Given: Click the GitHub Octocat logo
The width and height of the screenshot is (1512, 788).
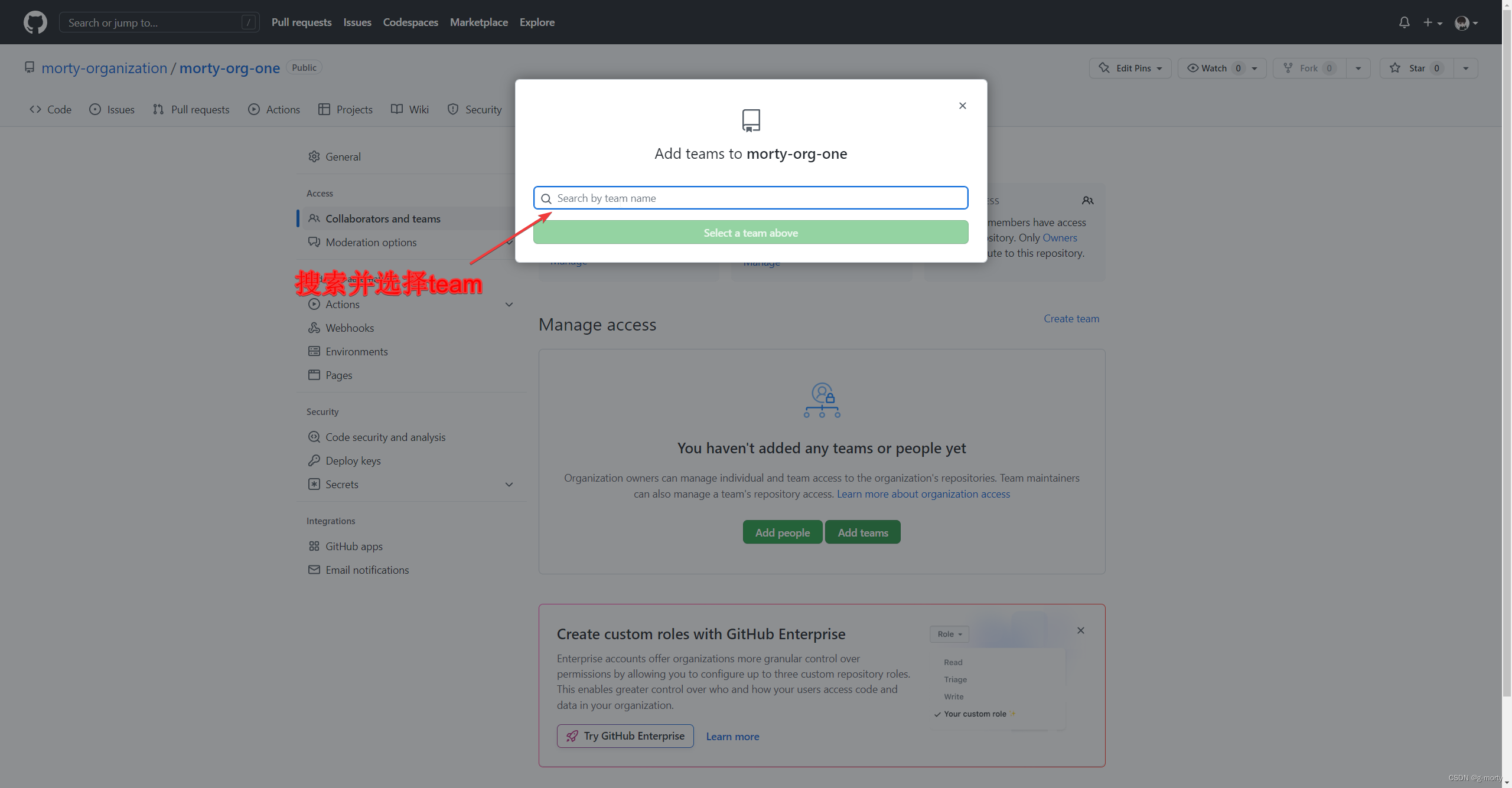Looking at the screenshot, I should click(x=35, y=22).
